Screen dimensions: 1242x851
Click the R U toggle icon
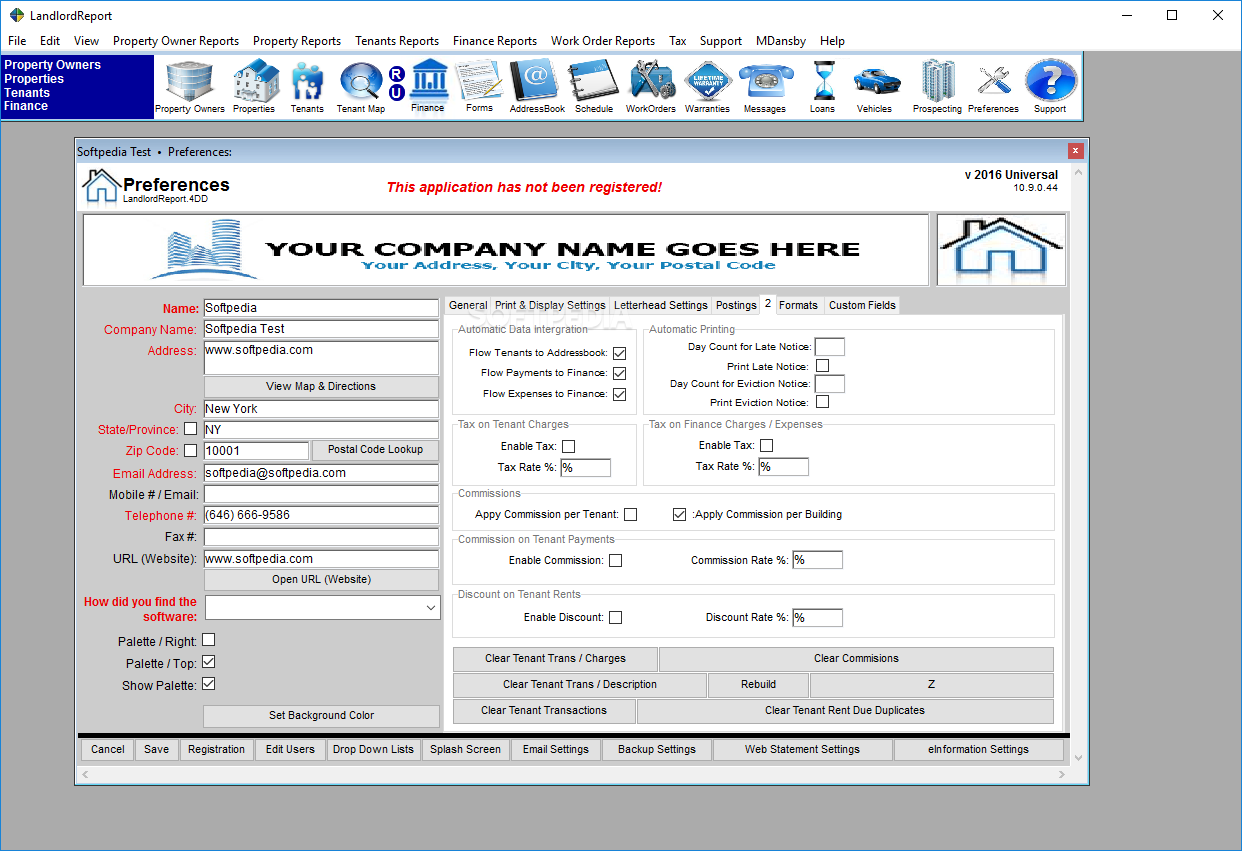coord(397,84)
